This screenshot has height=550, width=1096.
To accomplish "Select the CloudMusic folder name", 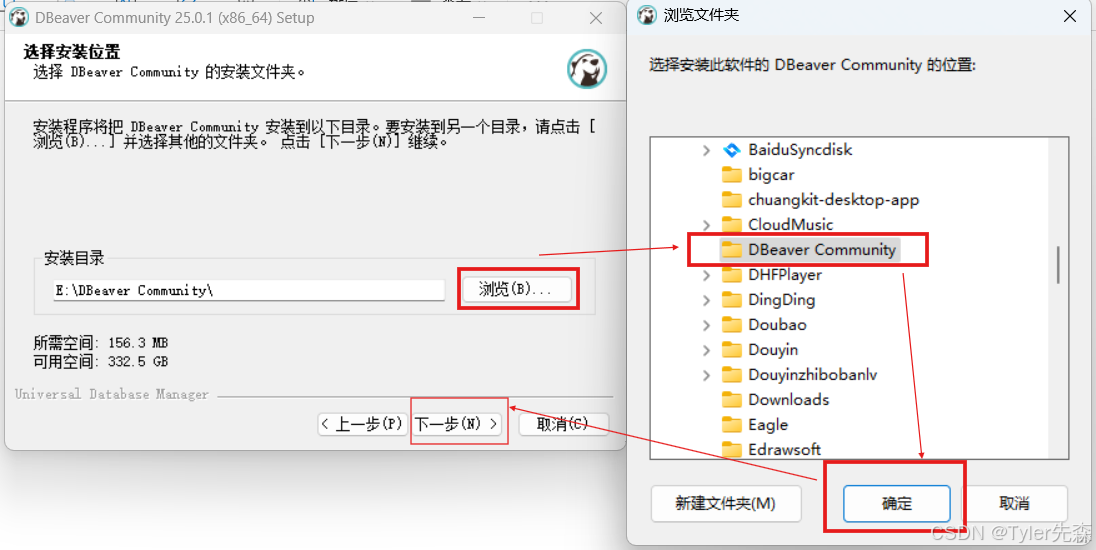I will [x=791, y=224].
